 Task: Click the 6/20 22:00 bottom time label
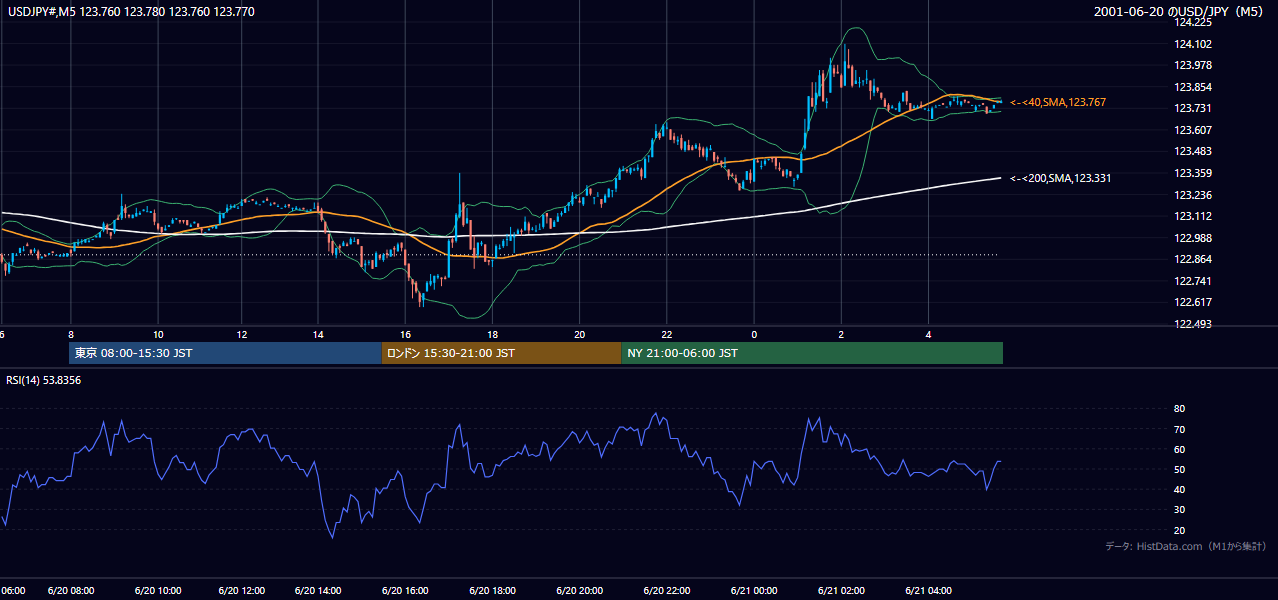(668, 591)
